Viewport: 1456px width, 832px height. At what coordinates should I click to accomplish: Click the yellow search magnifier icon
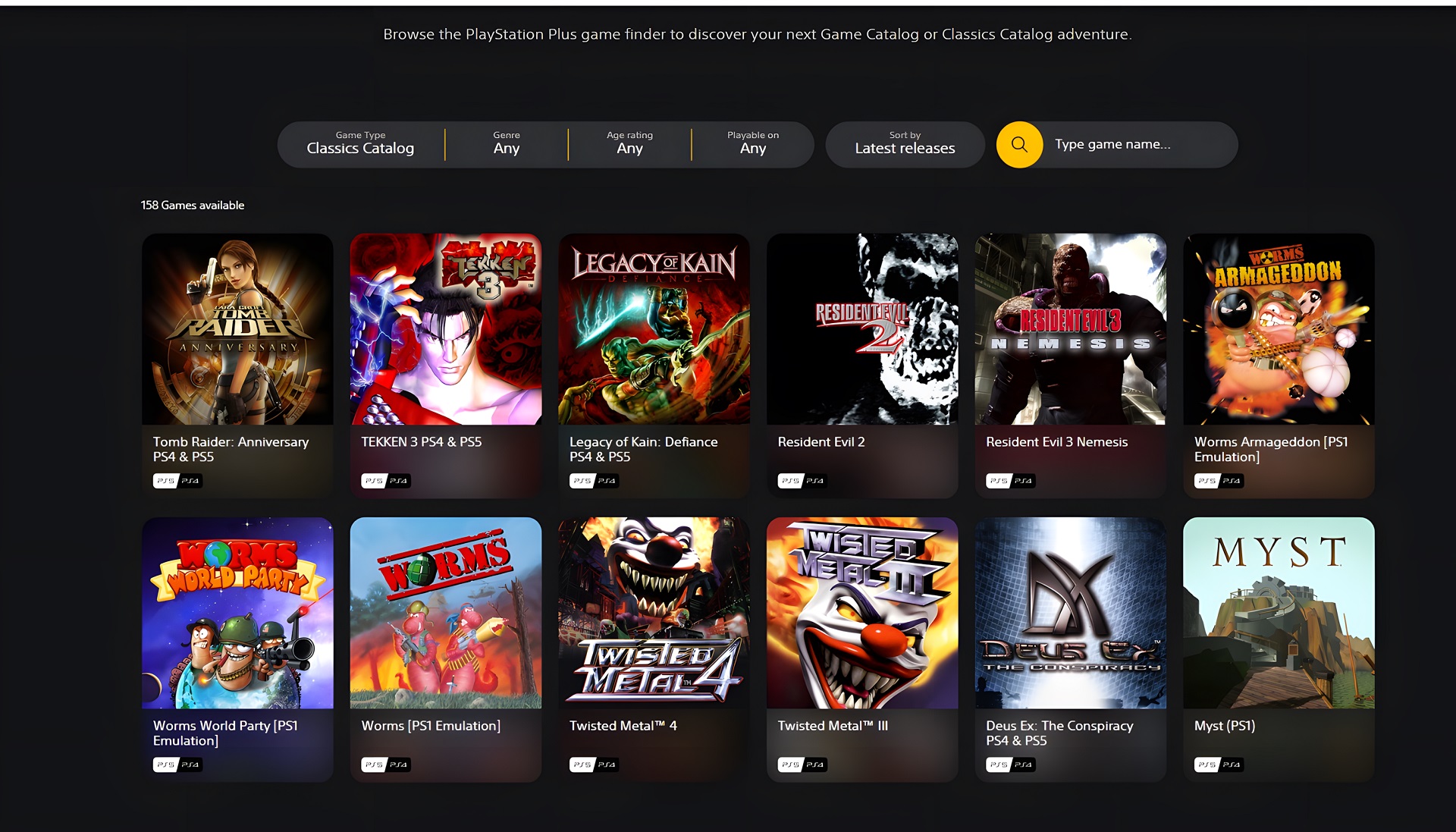pyautogui.click(x=1019, y=144)
